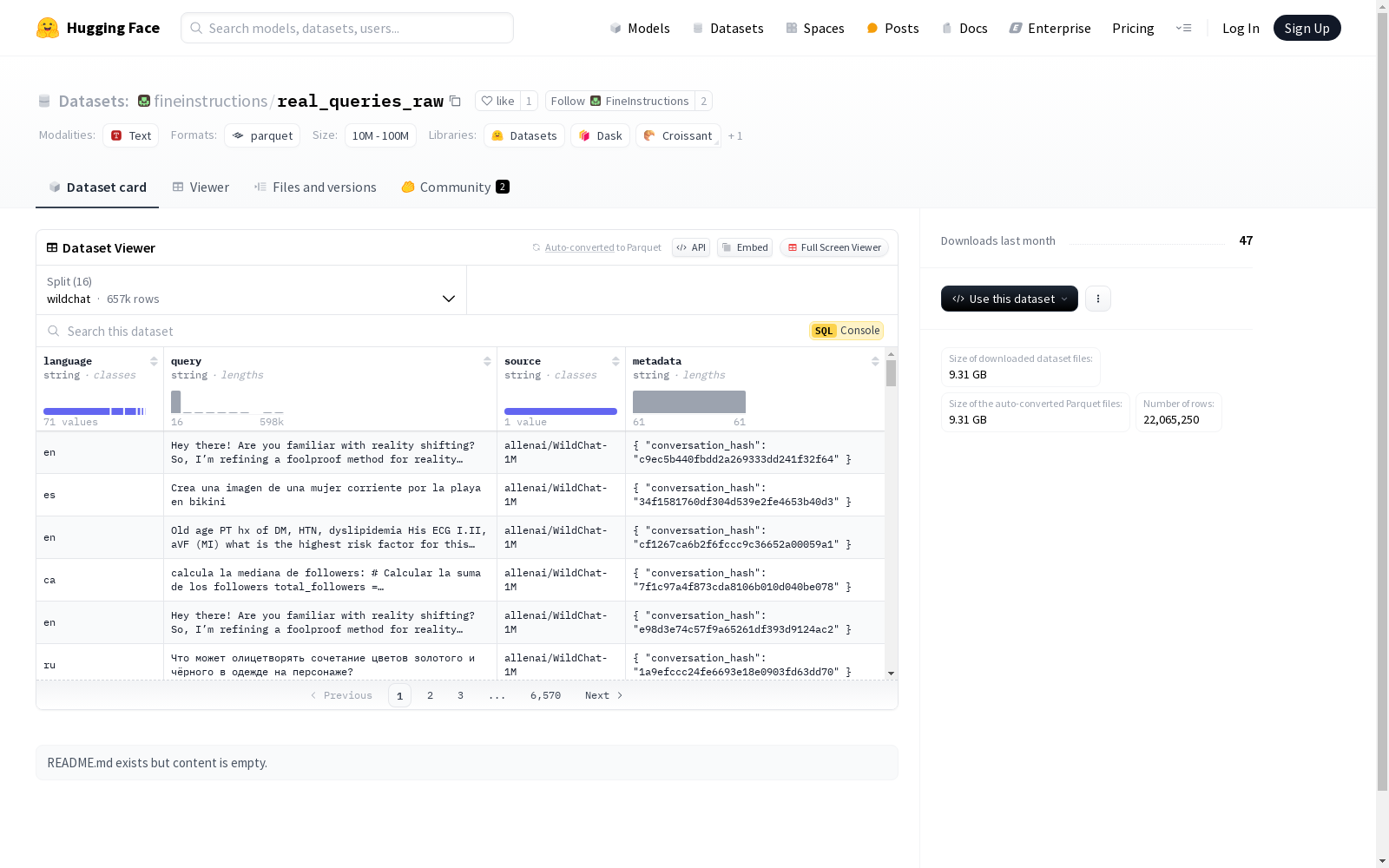
Task: Open Docs from the navbar
Action: click(964, 28)
